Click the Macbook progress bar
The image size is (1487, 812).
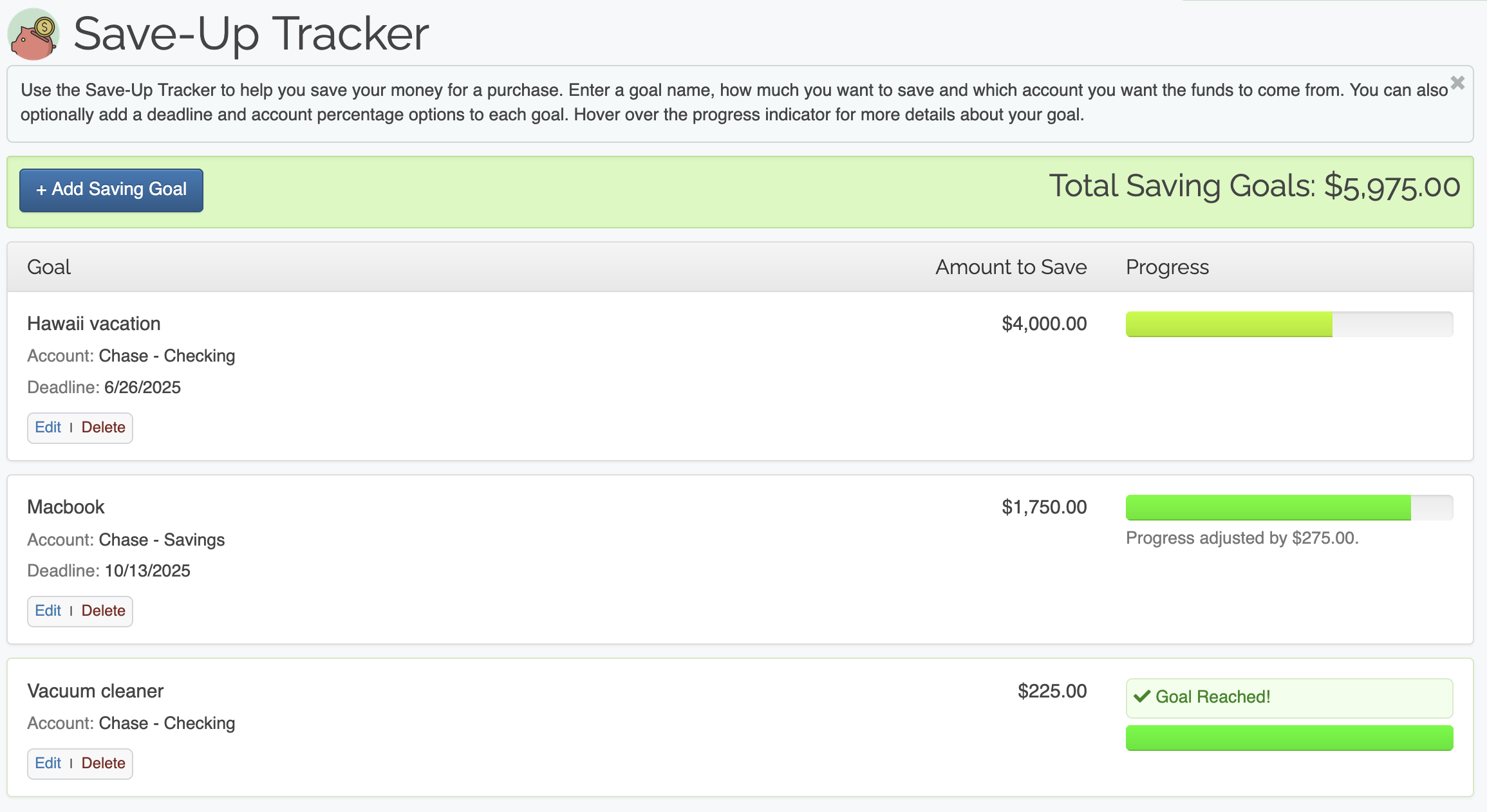pos(1289,508)
